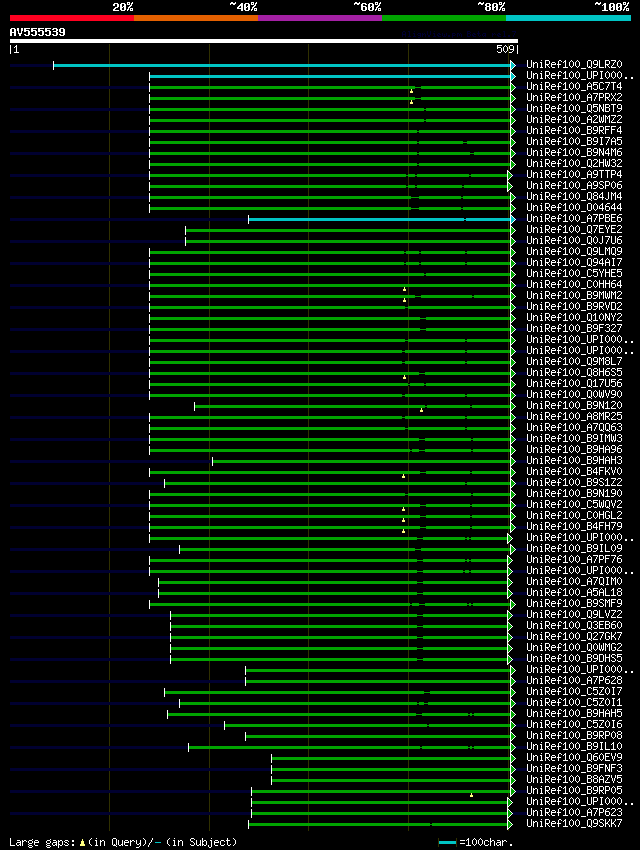
Task: Click the green alignment bar for UniRef100_B9HAH3
Action: 361,462
